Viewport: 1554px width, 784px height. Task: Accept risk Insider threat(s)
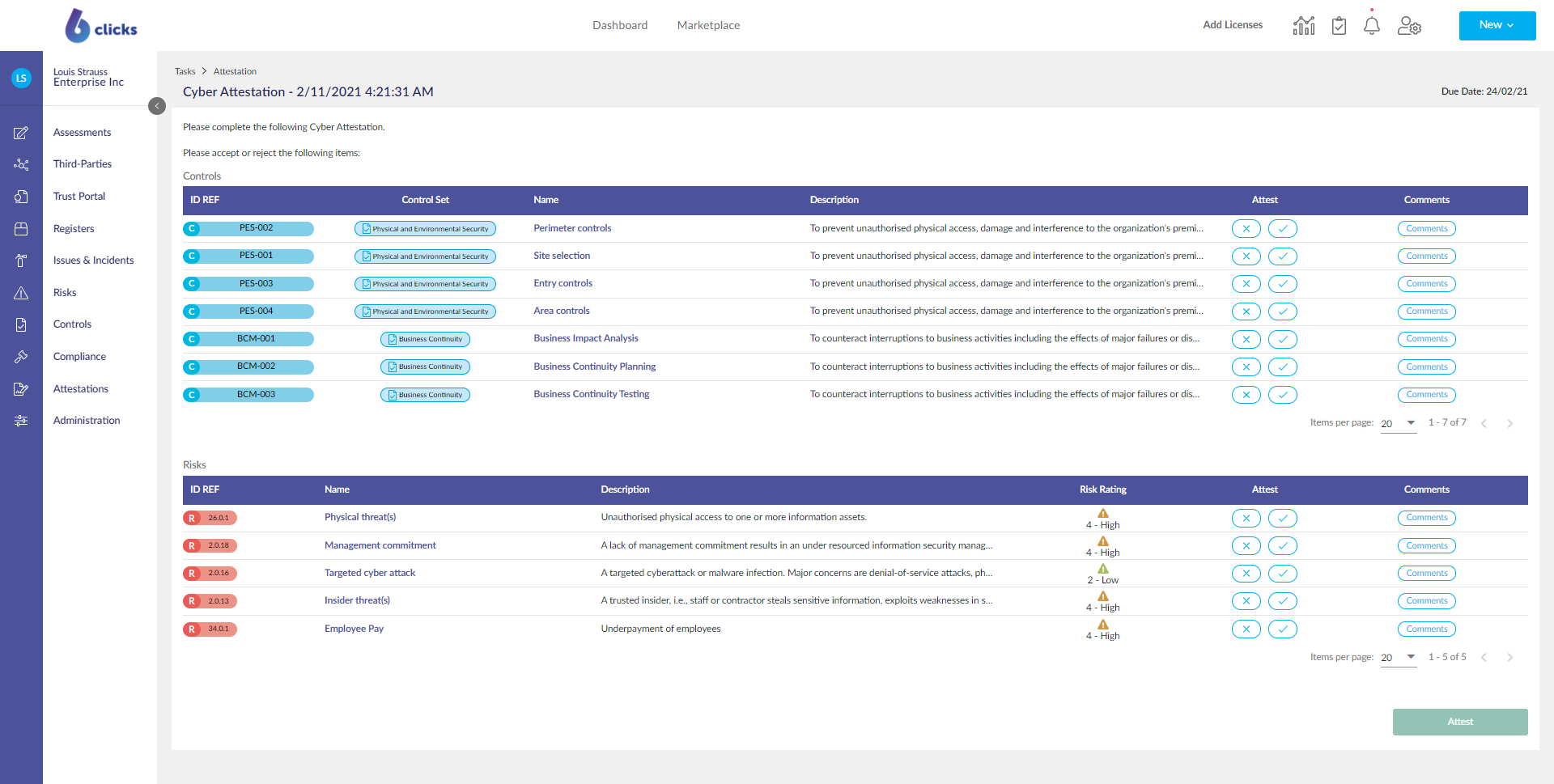[1283, 601]
